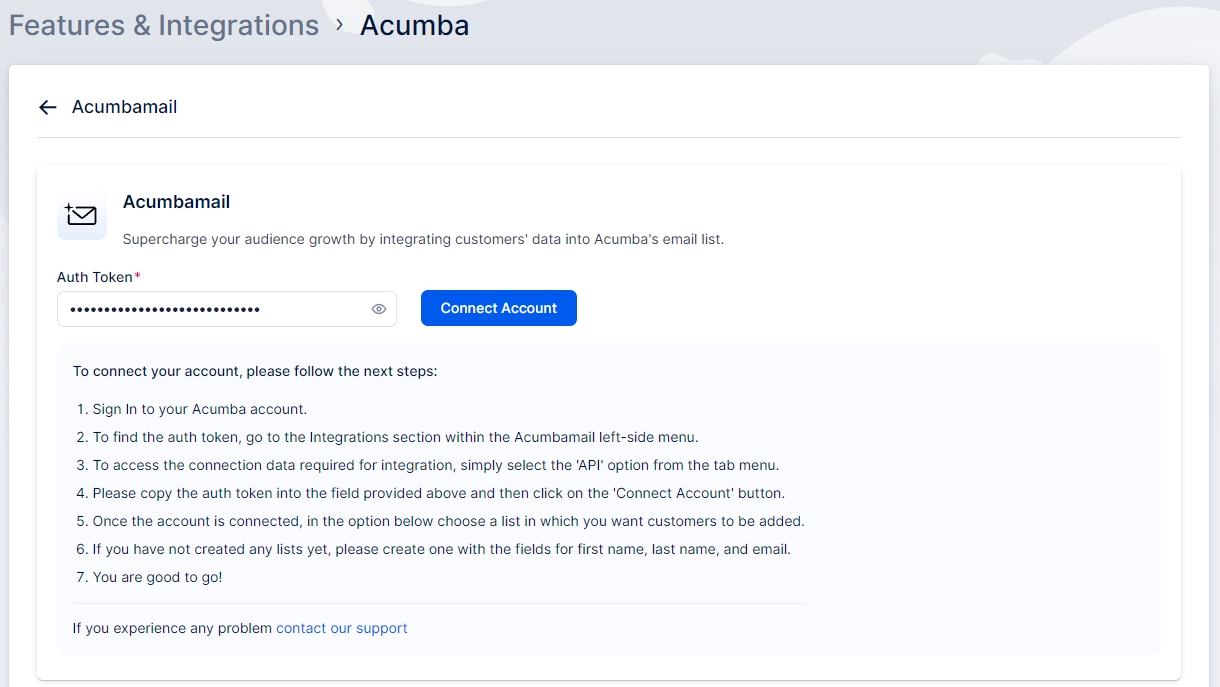The height and width of the screenshot is (687, 1220).
Task: Click the page title next to back arrow
Action: click(124, 107)
